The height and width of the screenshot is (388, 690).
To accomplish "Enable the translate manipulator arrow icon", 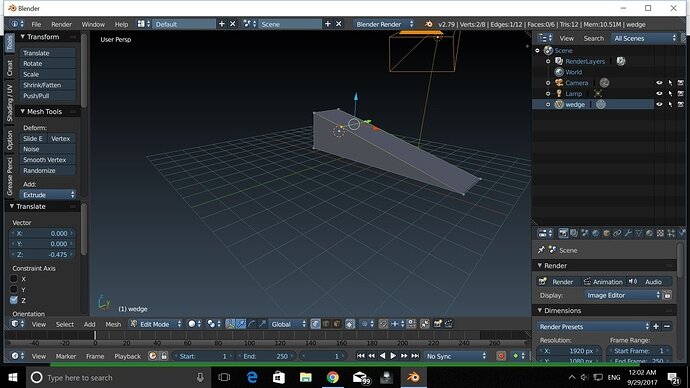I will pyautogui.click(x=241, y=324).
